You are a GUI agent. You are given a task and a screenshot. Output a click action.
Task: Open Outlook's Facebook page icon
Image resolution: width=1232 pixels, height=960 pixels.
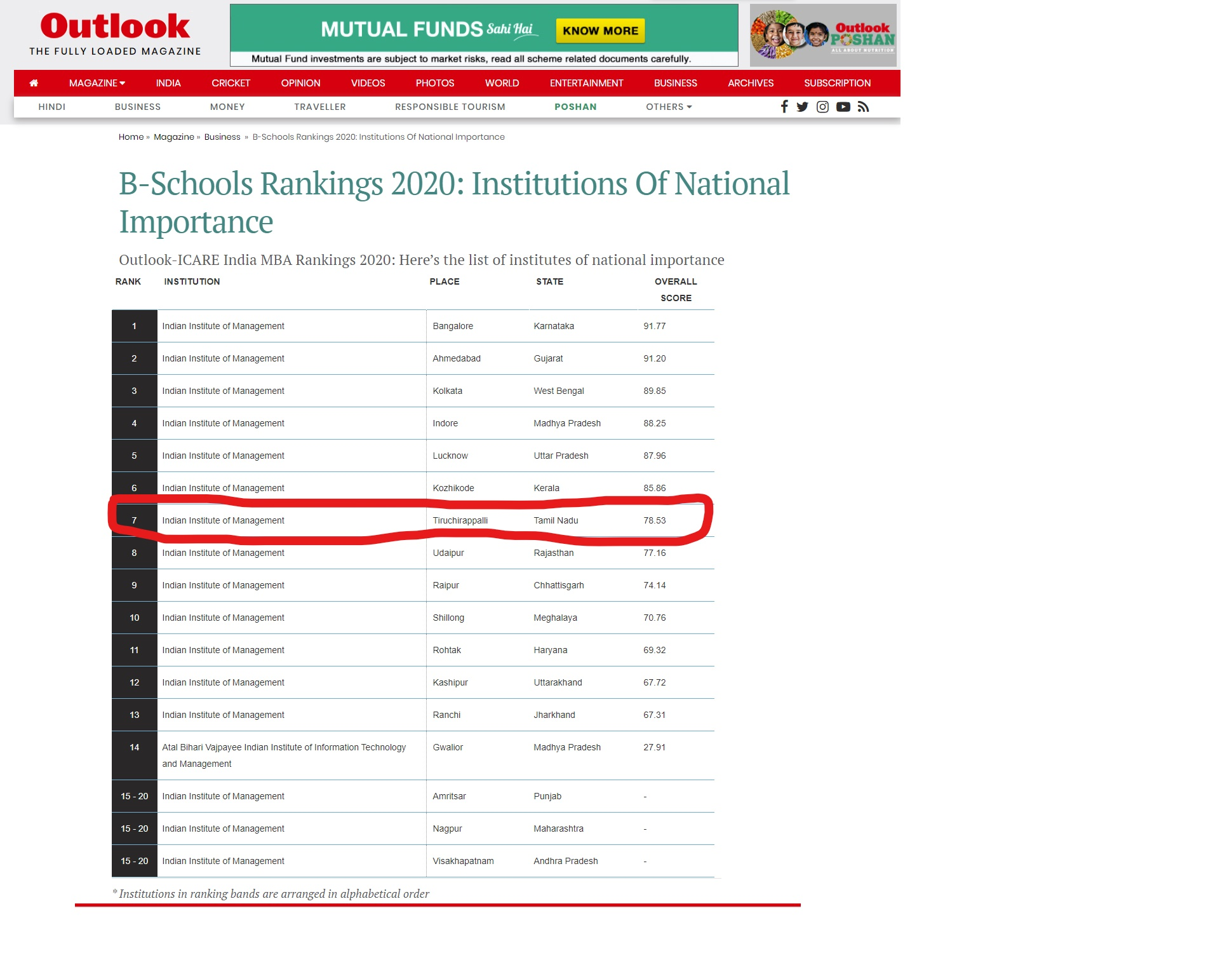pos(784,107)
